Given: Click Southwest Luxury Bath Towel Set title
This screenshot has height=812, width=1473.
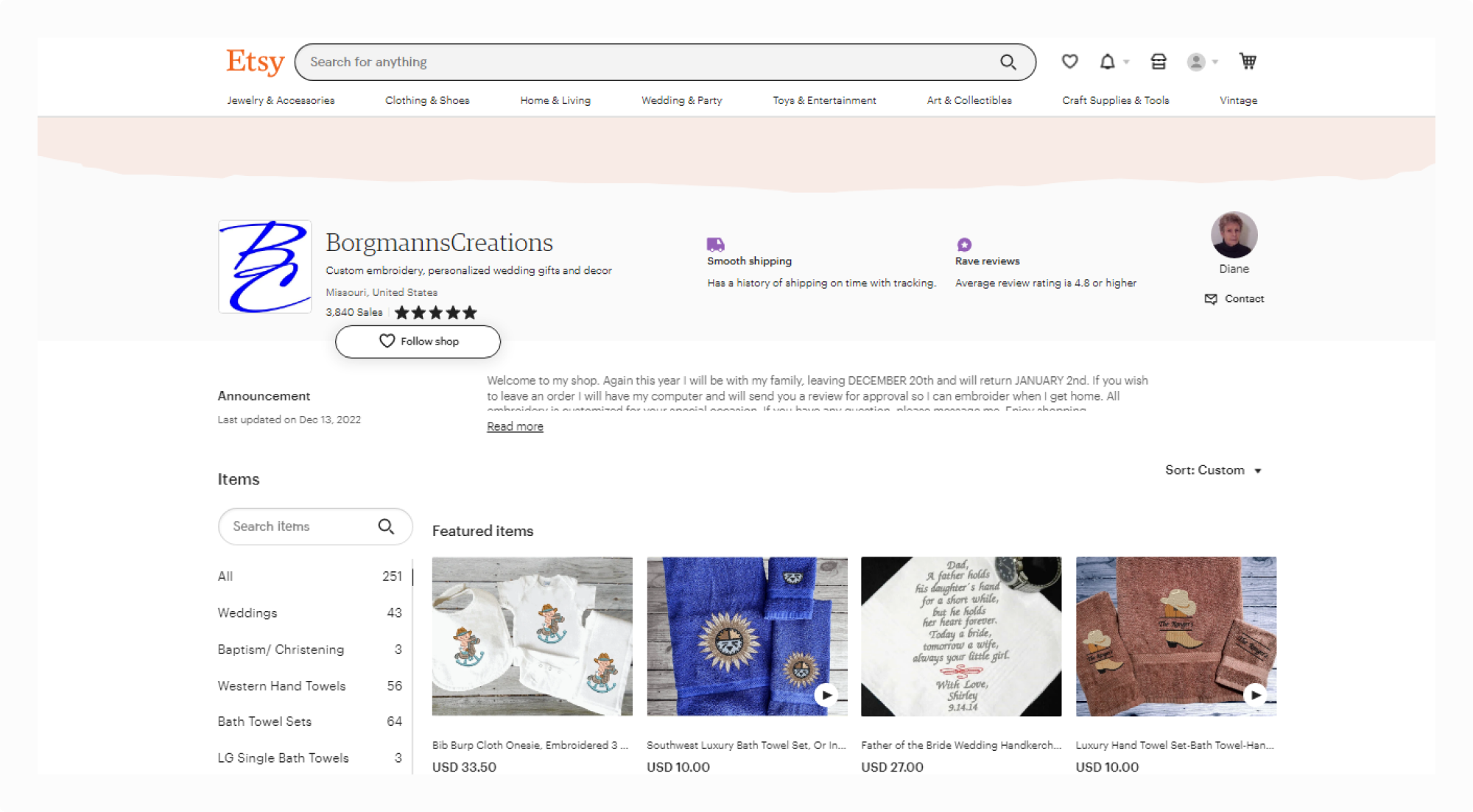Looking at the screenshot, I should pos(746,745).
